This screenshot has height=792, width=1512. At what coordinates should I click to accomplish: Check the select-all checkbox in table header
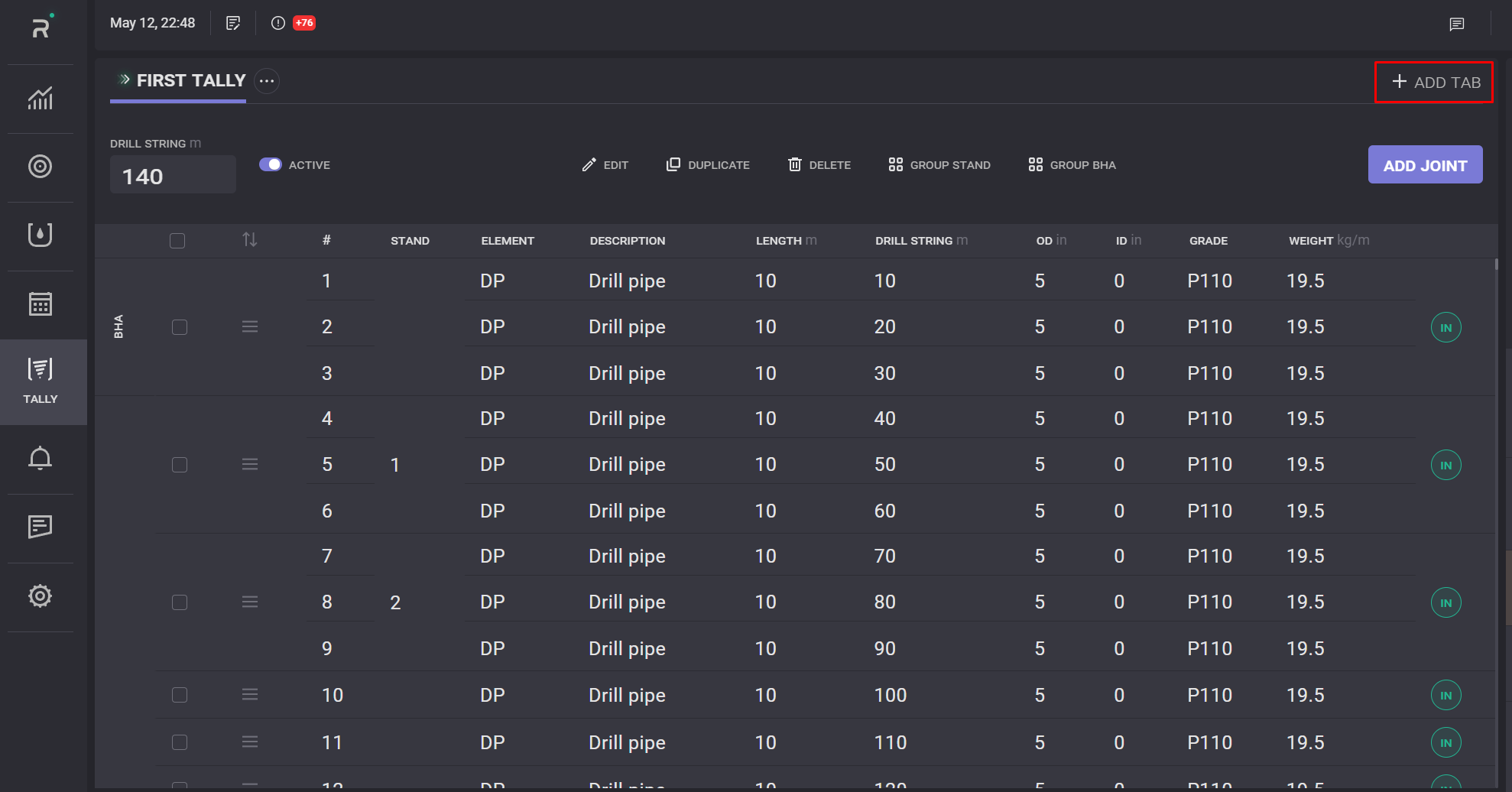[x=177, y=241]
